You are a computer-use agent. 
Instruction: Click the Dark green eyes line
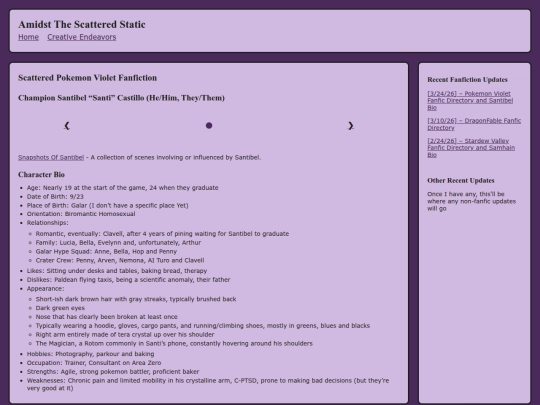point(60,308)
